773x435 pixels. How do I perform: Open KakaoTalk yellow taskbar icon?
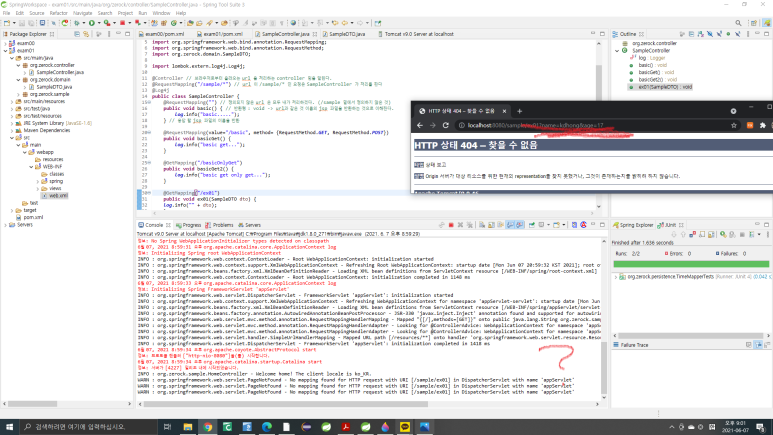tap(405, 427)
